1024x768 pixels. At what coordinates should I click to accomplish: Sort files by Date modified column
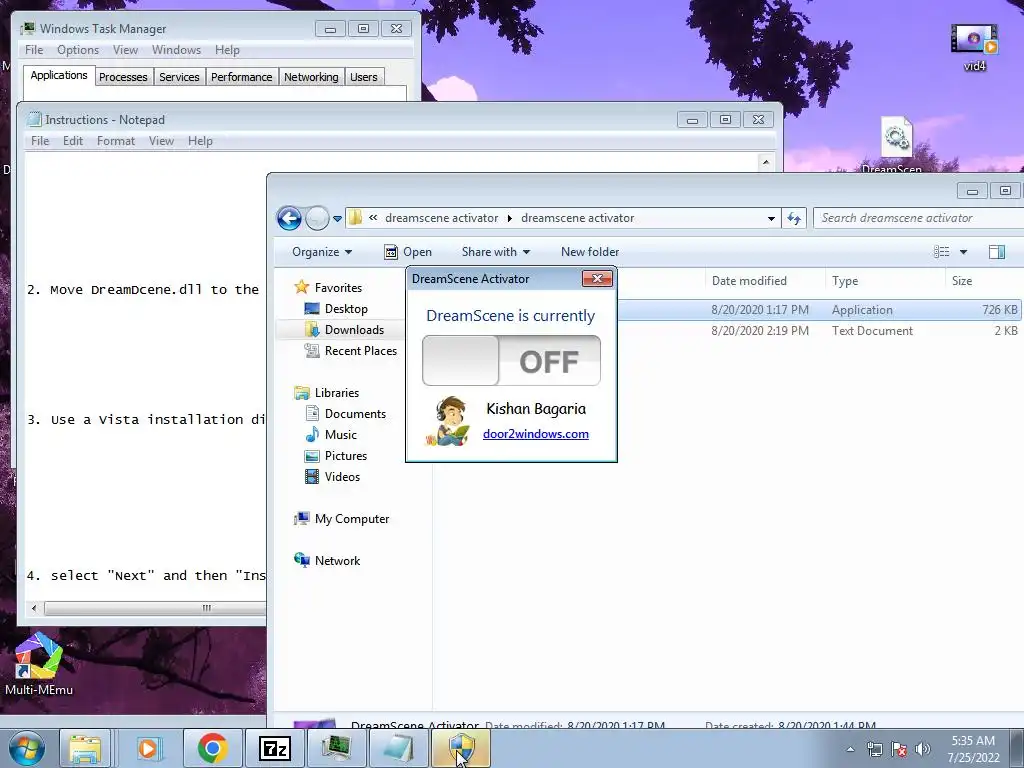click(749, 281)
